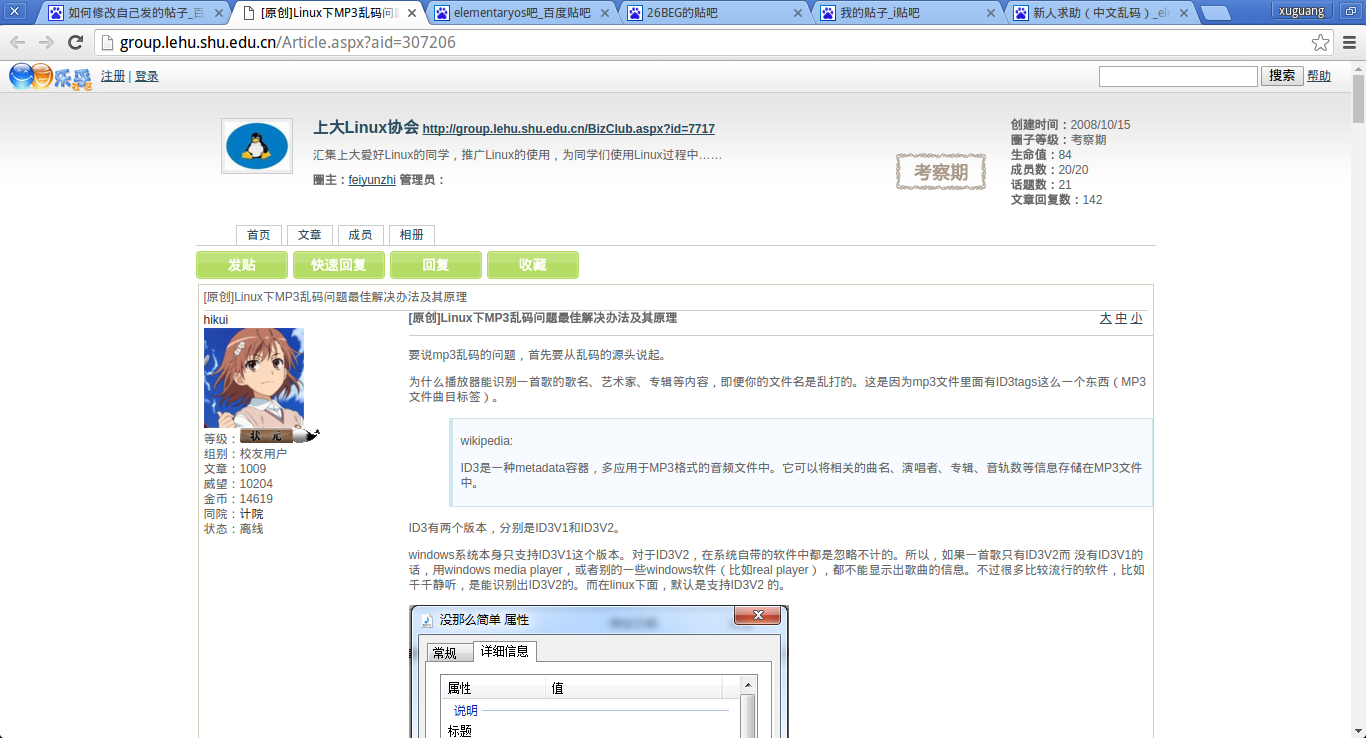The height and width of the screenshot is (738, 1366).
Task: Set article font size to 中
Action: click(x=1121, y=319)
